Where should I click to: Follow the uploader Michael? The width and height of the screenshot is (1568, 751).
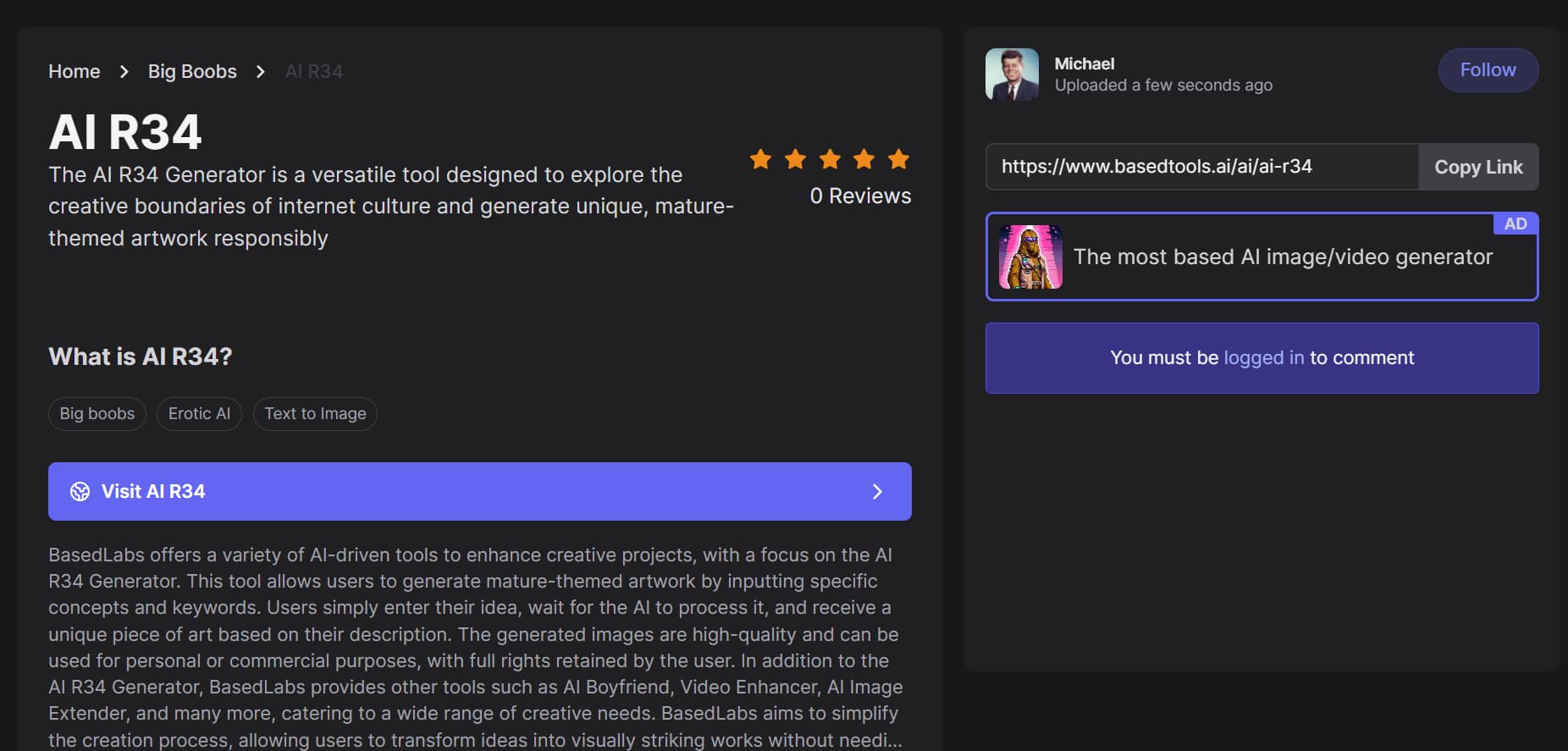click(1488, 70)
